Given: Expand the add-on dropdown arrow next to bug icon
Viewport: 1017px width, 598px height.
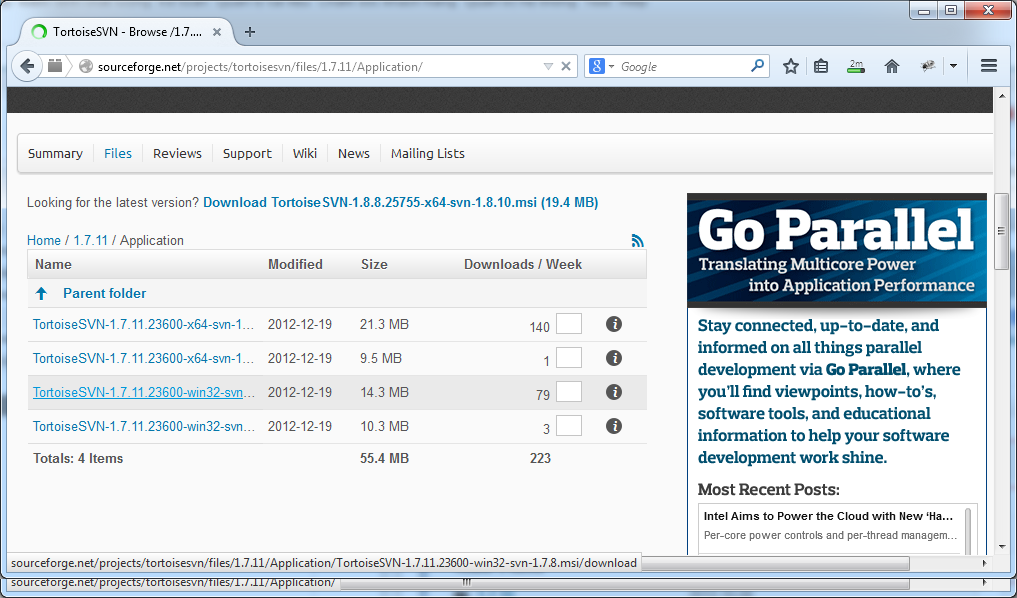Looking at the screenshot, I should [953, 66].
